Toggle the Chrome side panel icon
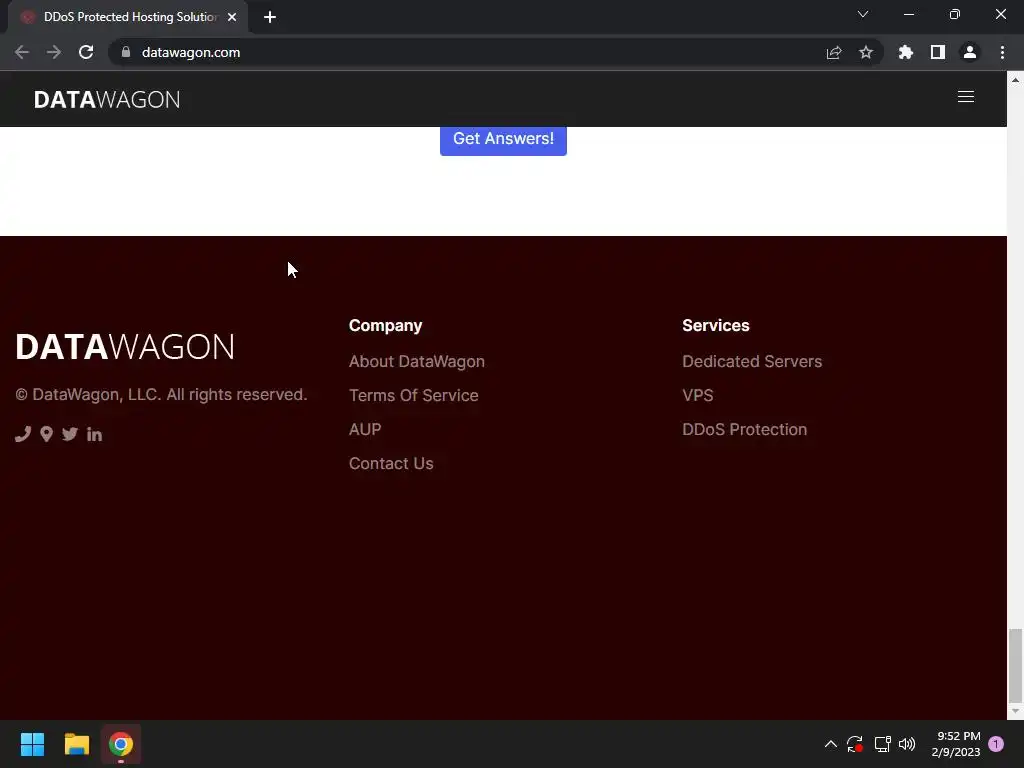Image resolution: width=1024 pixels, height=768 pixels. point(938,52)
